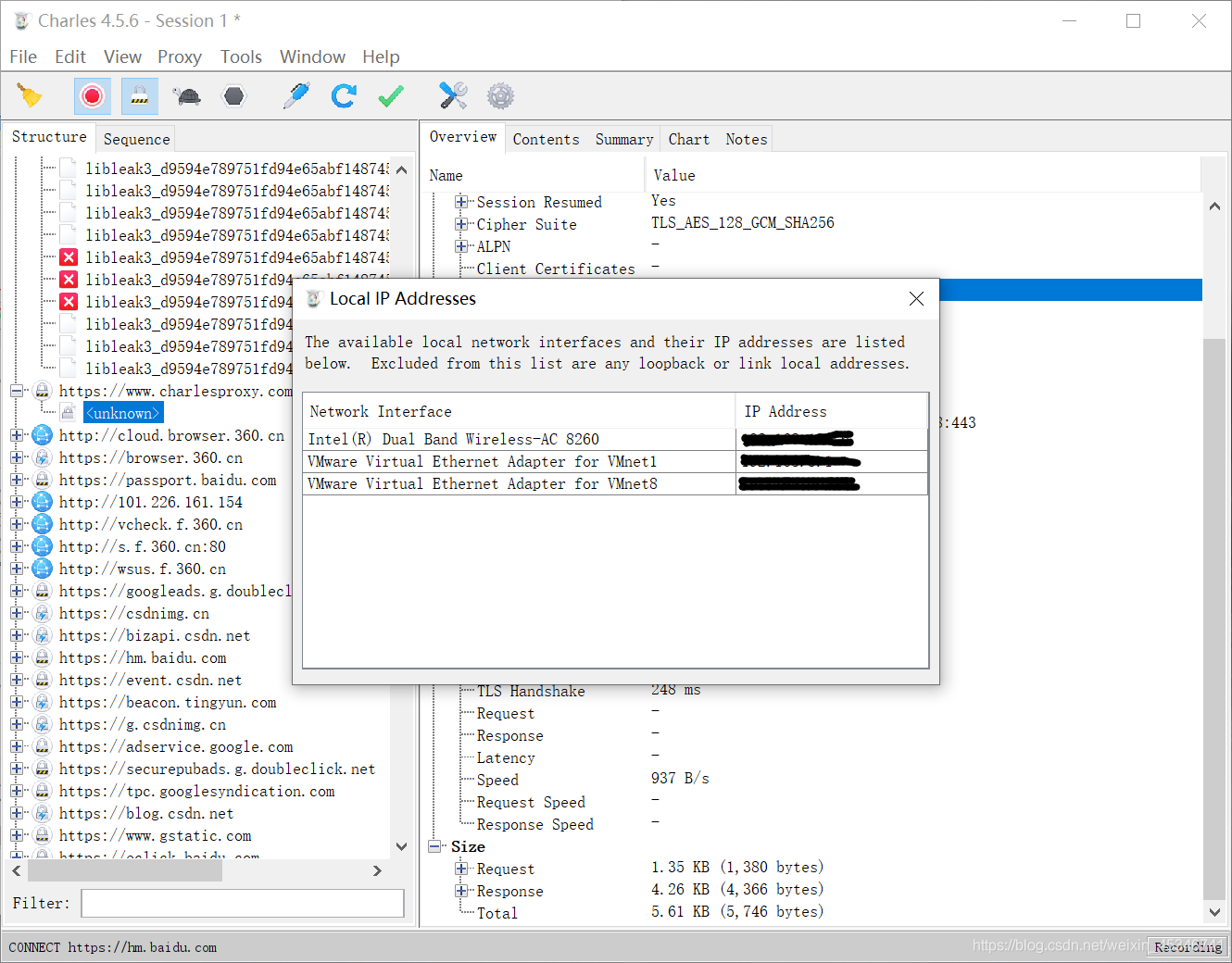Open the View menu

(x=122, y=56)
